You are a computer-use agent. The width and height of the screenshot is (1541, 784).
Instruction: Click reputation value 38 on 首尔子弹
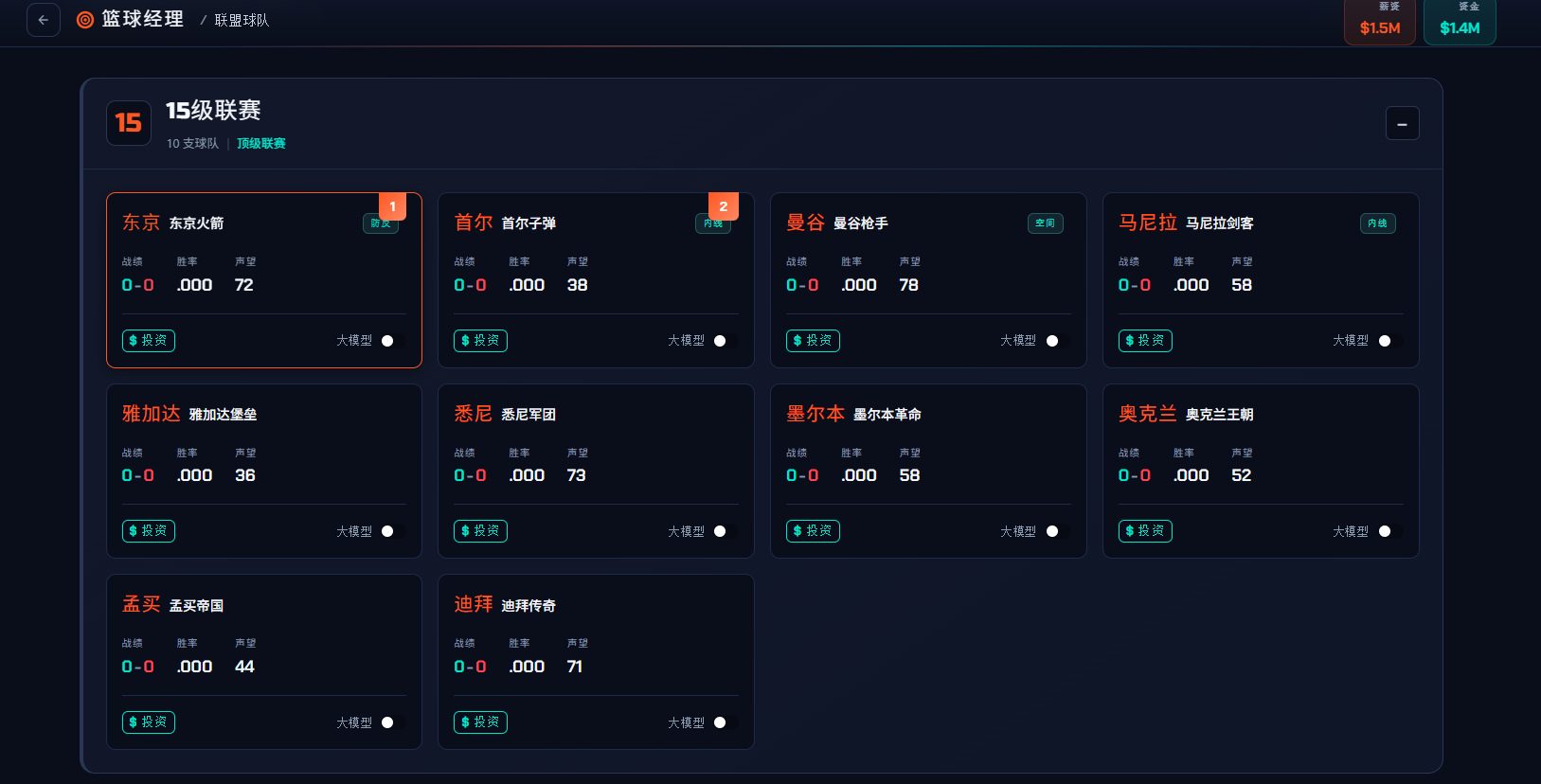point(578,285)
